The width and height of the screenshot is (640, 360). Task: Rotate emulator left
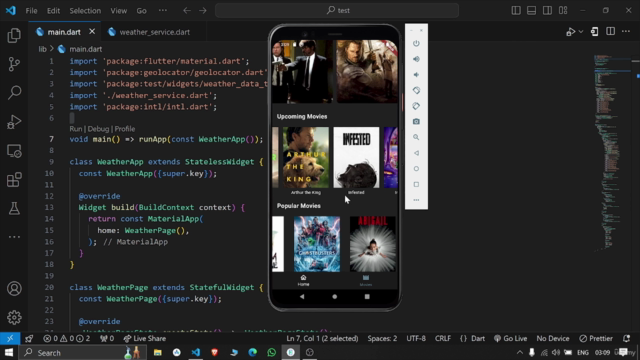pos(416,90)
